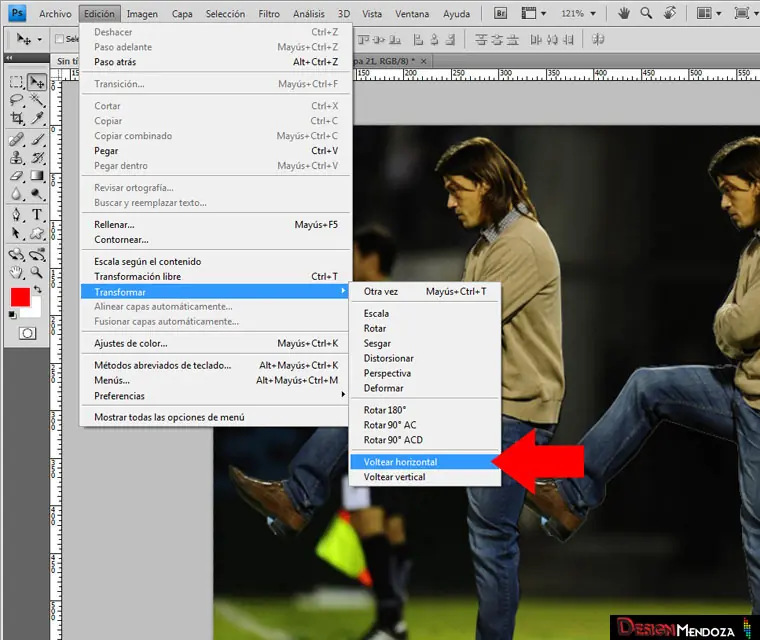Select the Horizontal Type tool
Image resolution: width=760 pixels, height=640 pixels.
[37, 215]
